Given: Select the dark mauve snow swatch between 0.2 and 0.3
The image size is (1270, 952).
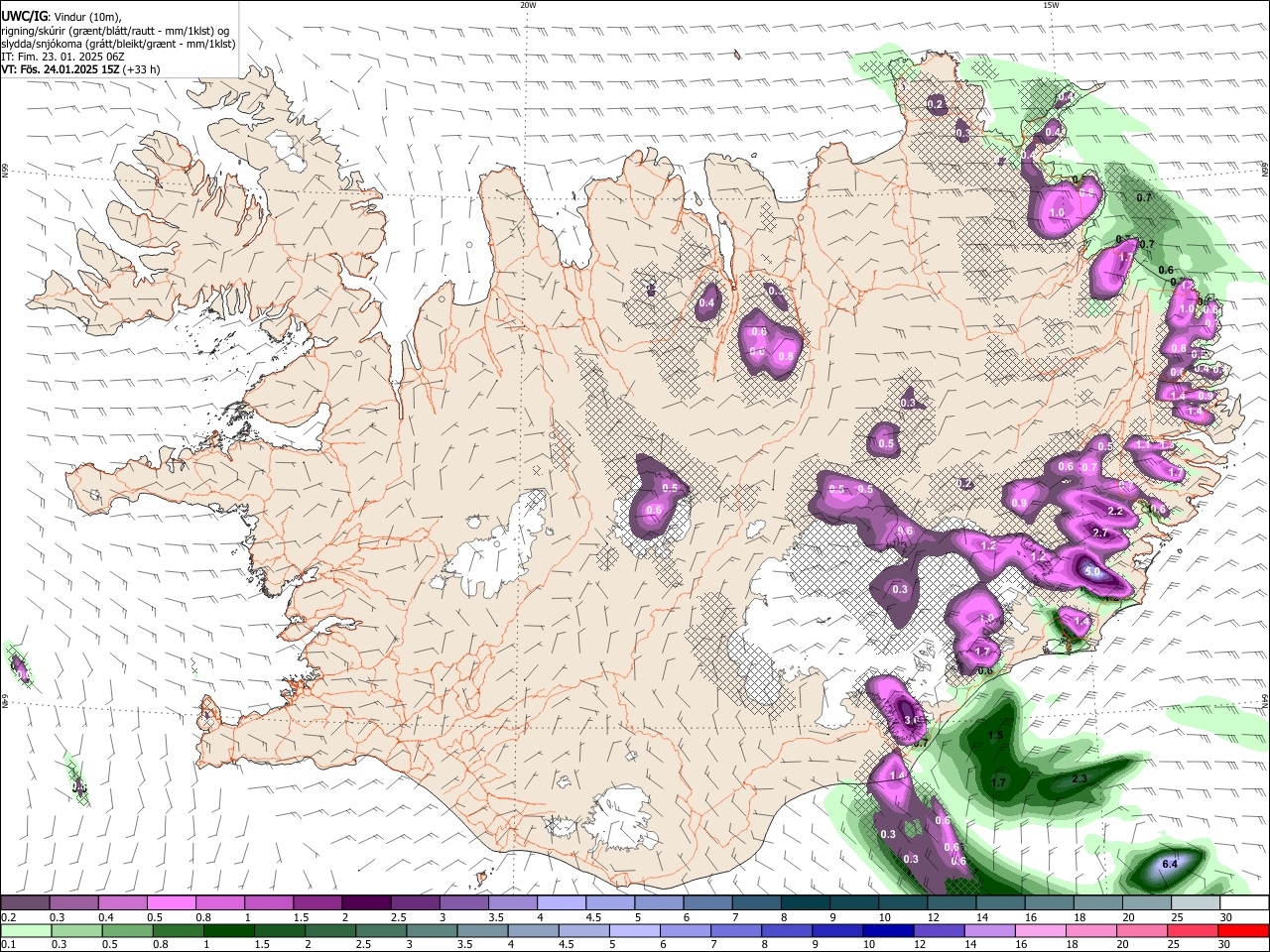Looking at the screenshot, I should [x=25, y=902].
